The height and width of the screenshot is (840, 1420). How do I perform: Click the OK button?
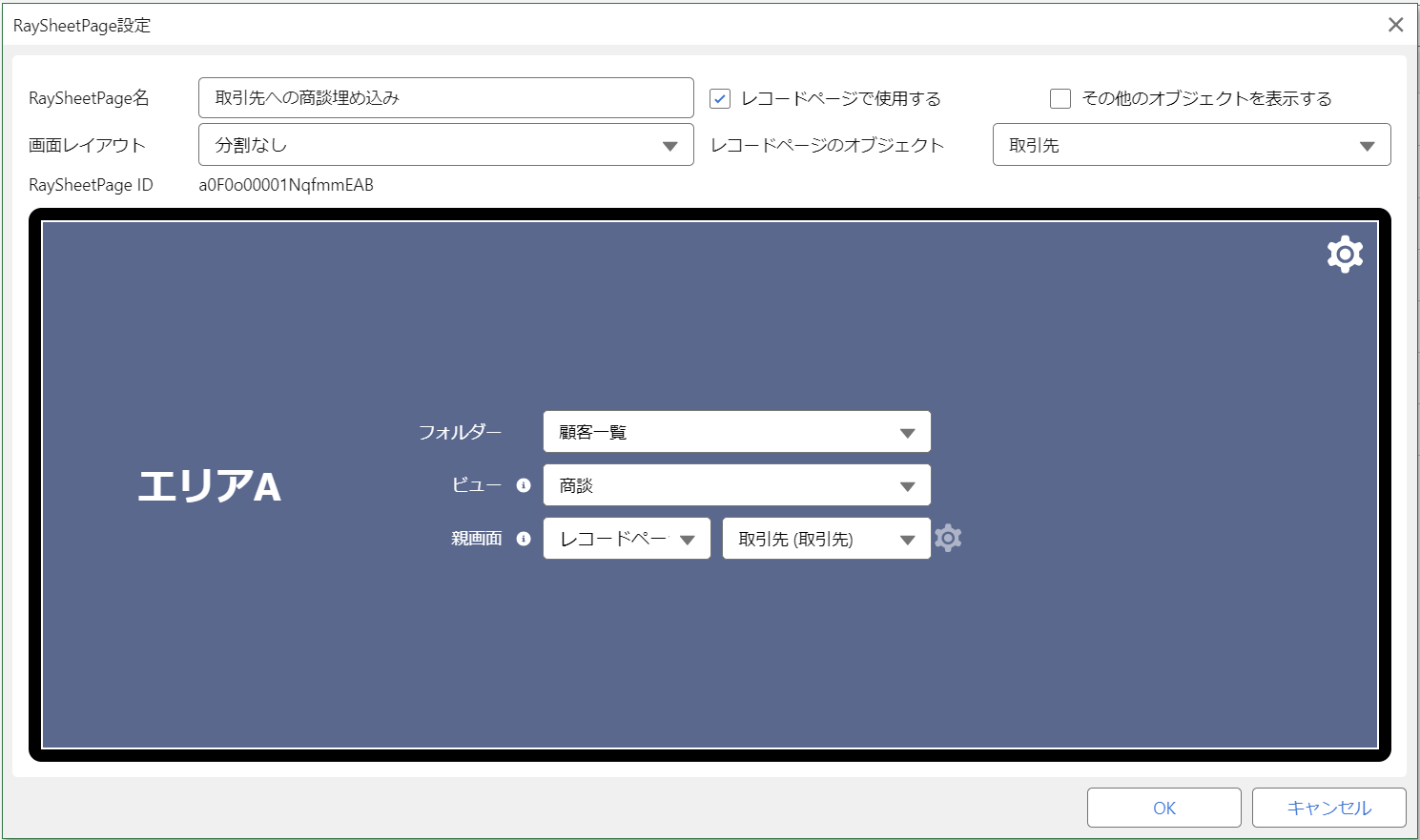pos(1164,808)
